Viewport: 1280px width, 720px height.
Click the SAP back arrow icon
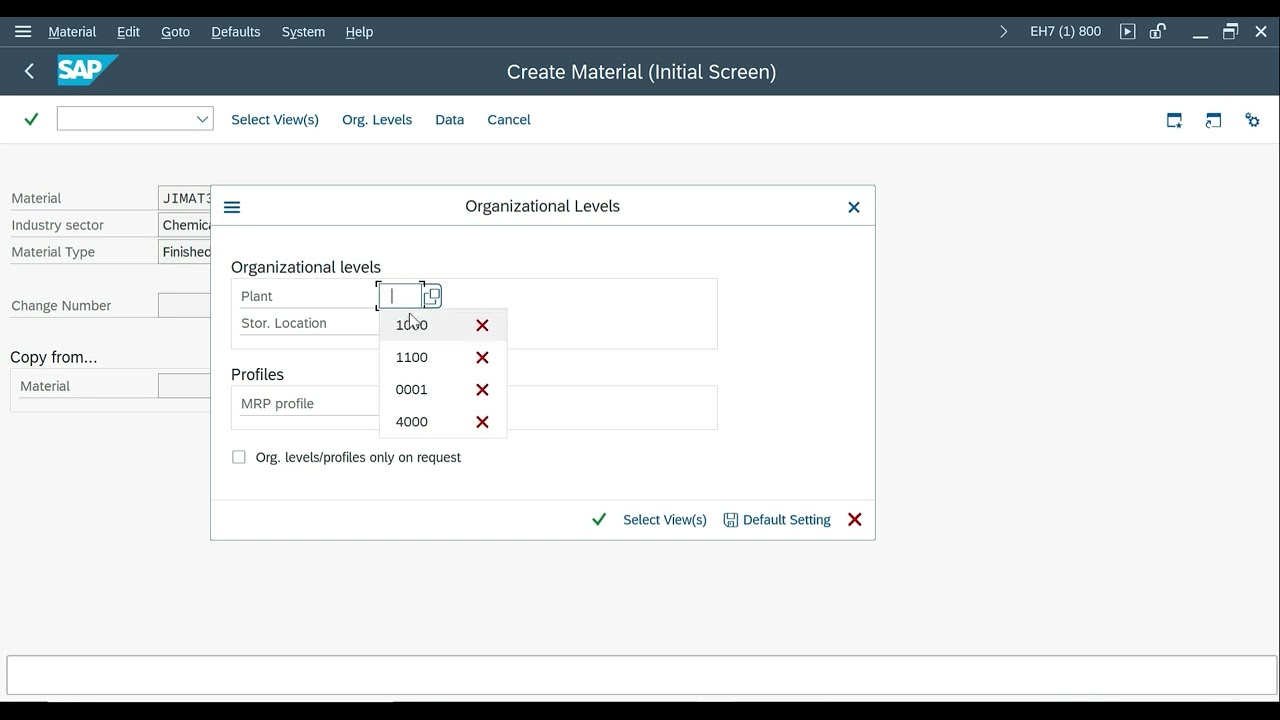29,71
